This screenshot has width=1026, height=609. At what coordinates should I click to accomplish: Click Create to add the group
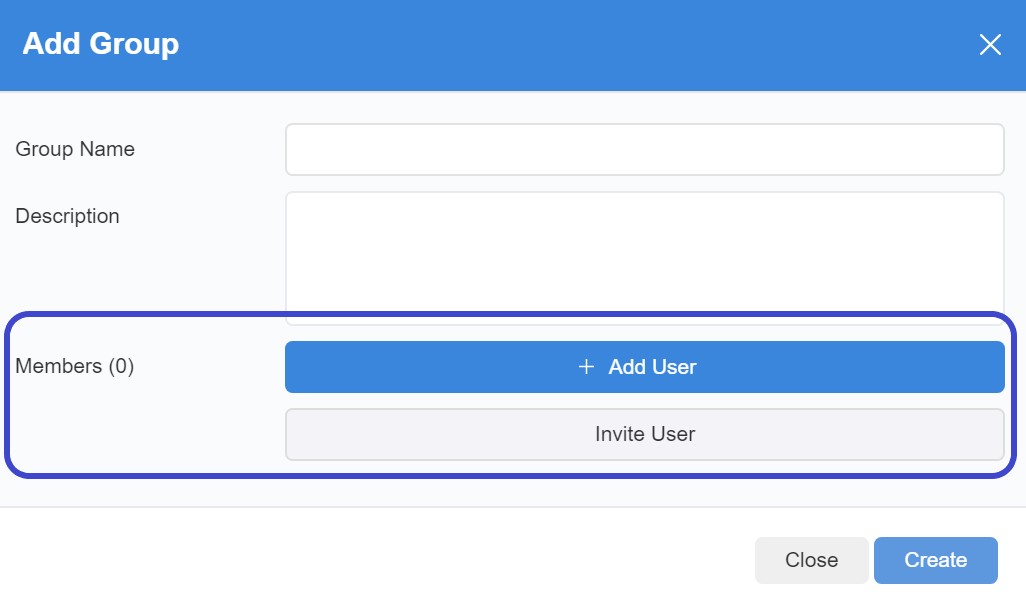pyautogui.click(x=936, y=560)
